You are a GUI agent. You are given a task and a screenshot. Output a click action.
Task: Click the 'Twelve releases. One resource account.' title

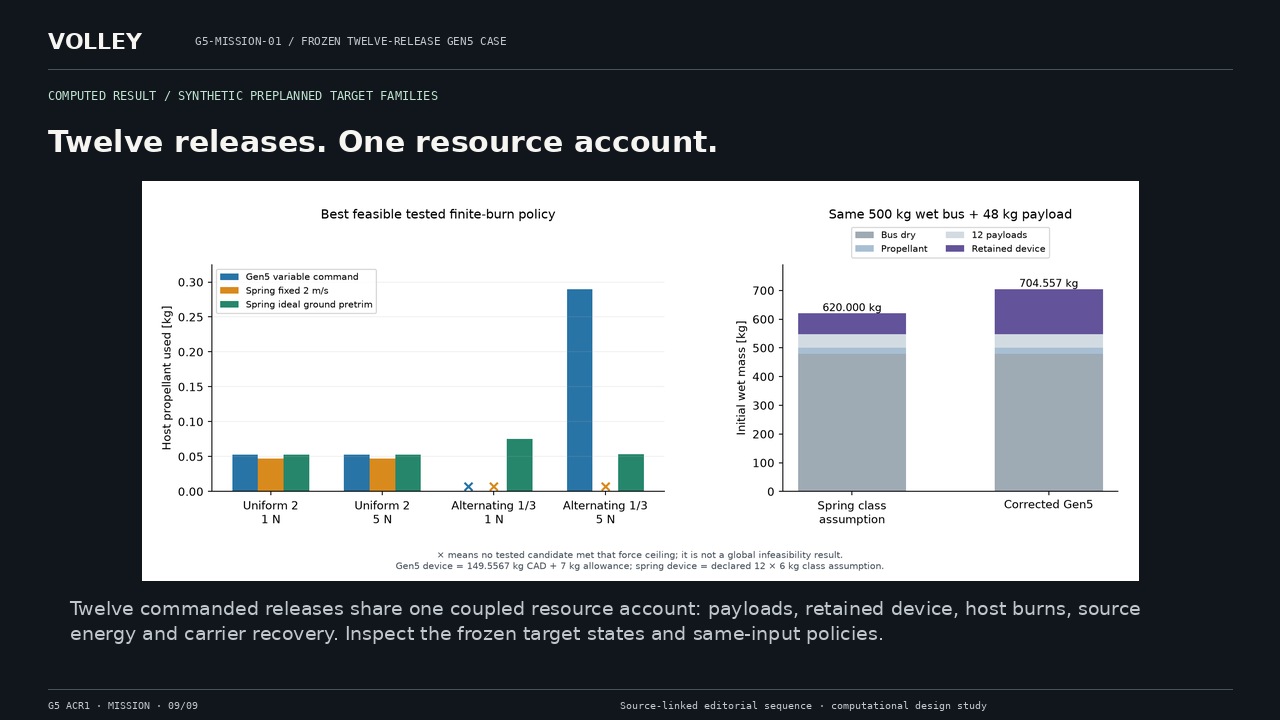click(x=383, y=142)
